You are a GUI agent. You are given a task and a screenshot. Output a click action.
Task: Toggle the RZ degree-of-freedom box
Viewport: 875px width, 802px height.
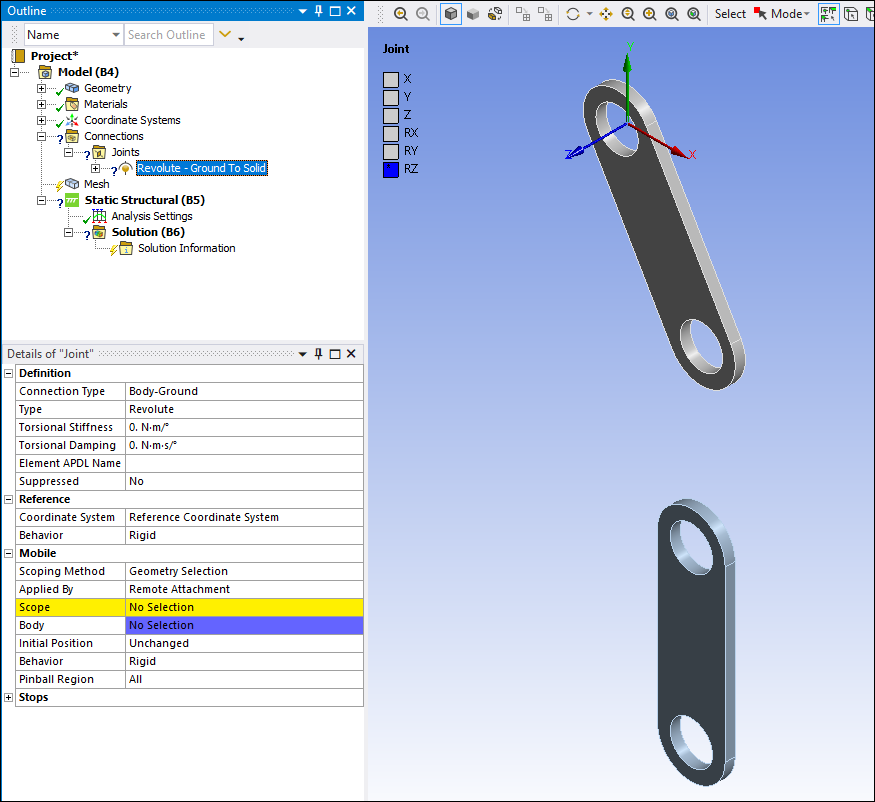(391, 169)
